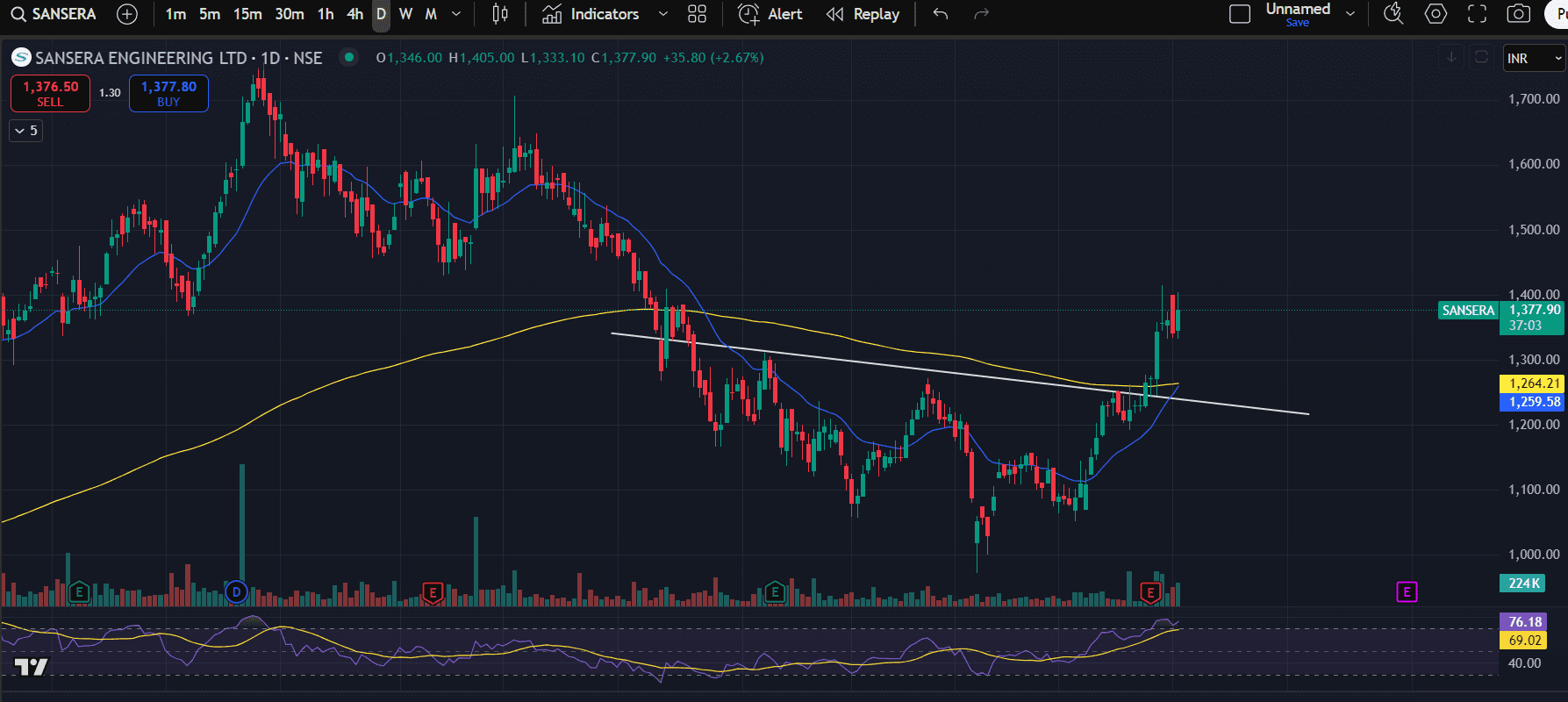
Task: Click the maximize pane icon beside INR
Action: click(1481, 58)
